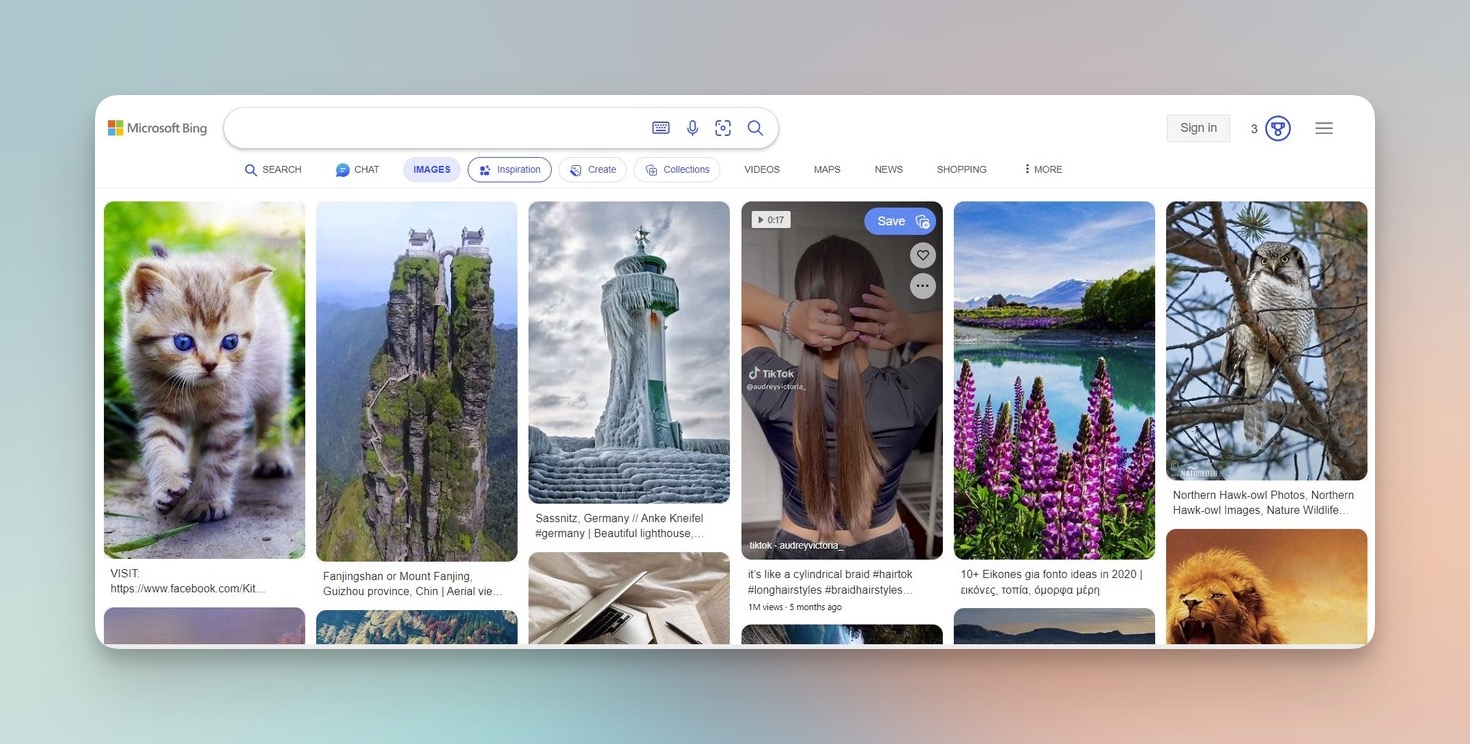This screenshot has width=1470, height=744.
Task: Open the ellipsis menu on the braid video
Action: 923,285
